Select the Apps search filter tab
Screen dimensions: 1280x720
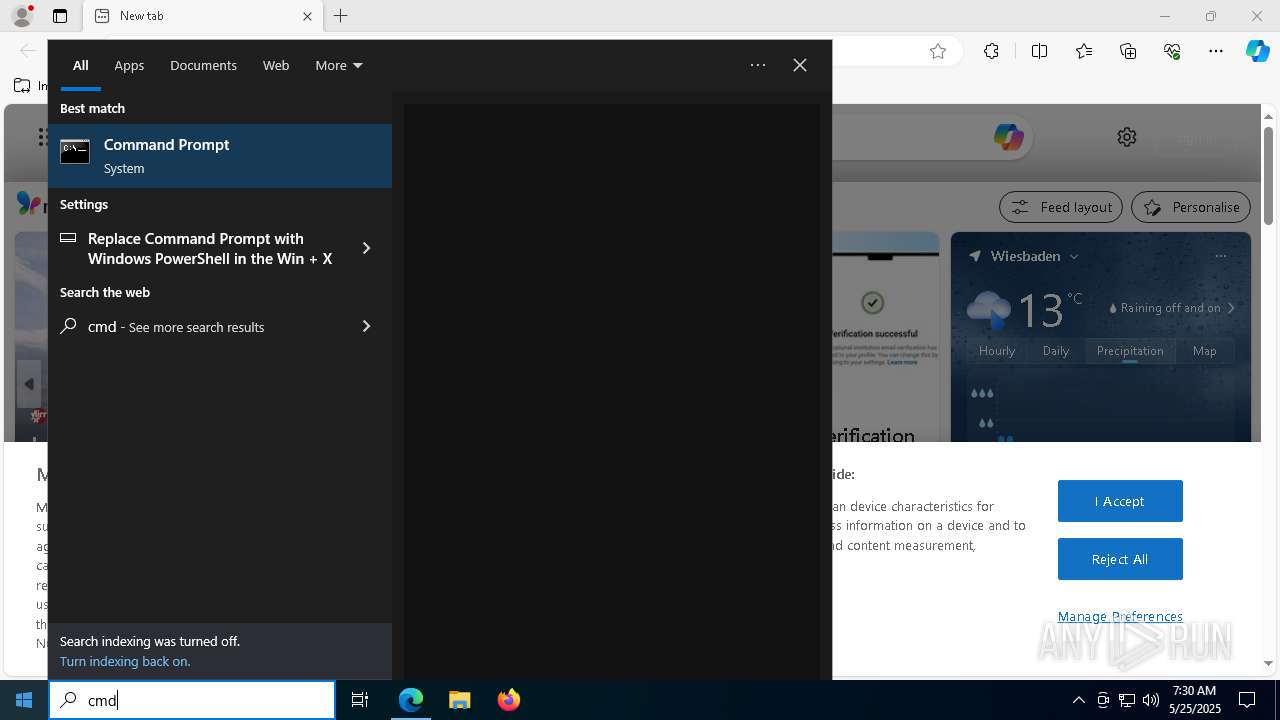pos(129,65)
